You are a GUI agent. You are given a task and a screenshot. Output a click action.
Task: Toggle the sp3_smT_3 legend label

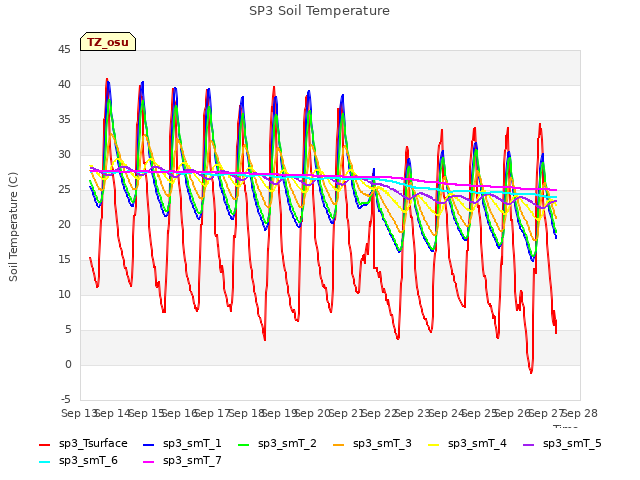pos(382,444)
